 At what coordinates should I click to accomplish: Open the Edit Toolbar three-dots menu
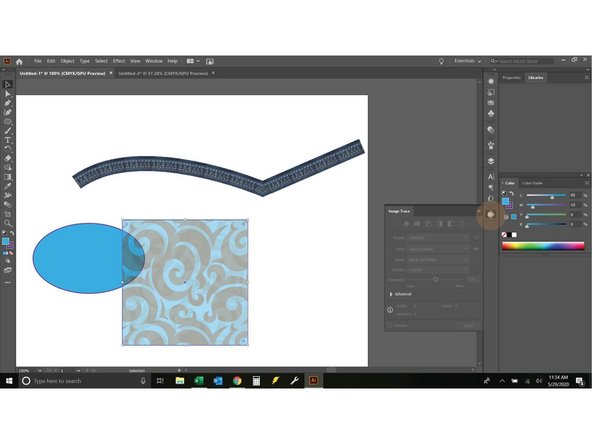coord(8,282)
